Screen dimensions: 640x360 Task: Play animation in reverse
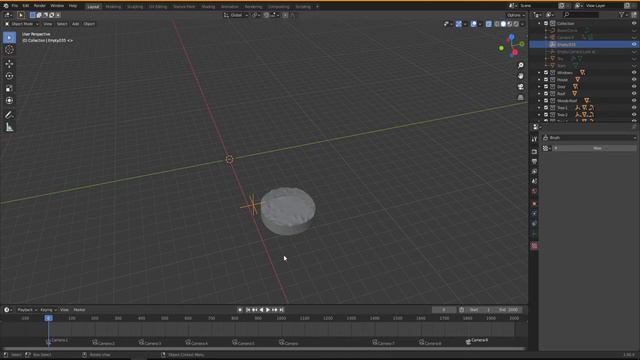pyautogui.click(x=261, y=310)
